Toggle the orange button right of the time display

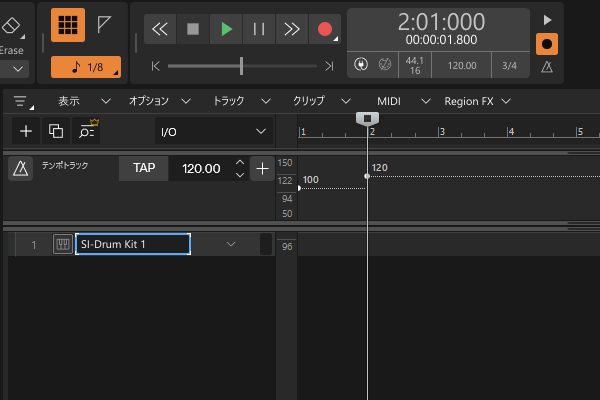pos(547,45)
